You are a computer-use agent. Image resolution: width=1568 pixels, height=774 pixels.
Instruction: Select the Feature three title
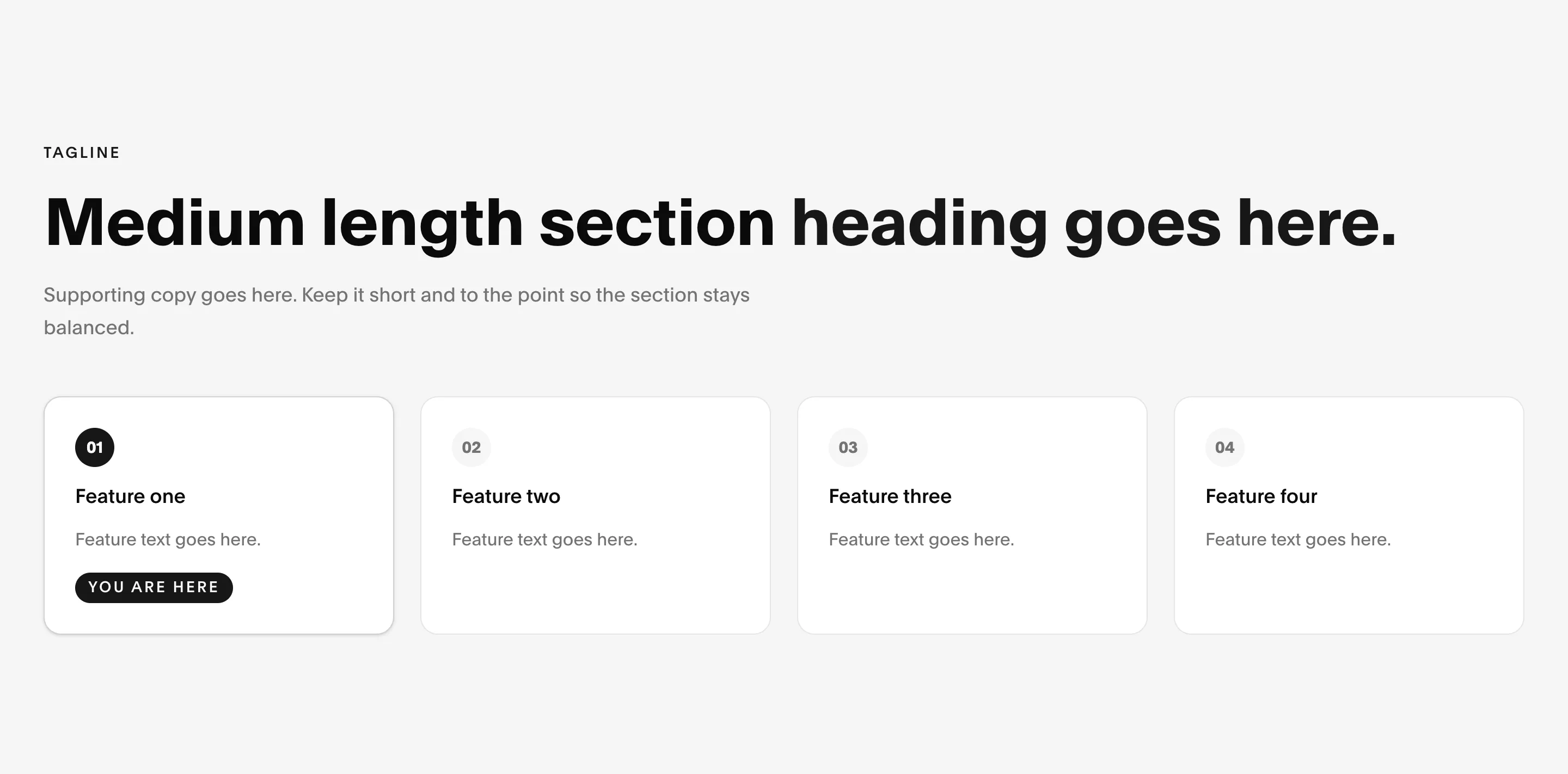pyautogui.click(x=890, y=496)
